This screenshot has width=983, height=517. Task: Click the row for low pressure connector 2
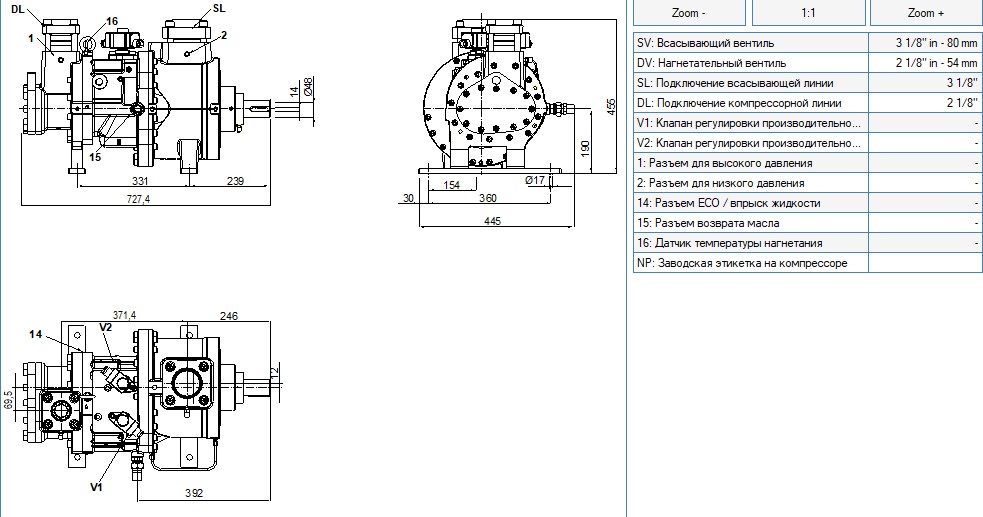pyautogui.click(x=807, y=184)
